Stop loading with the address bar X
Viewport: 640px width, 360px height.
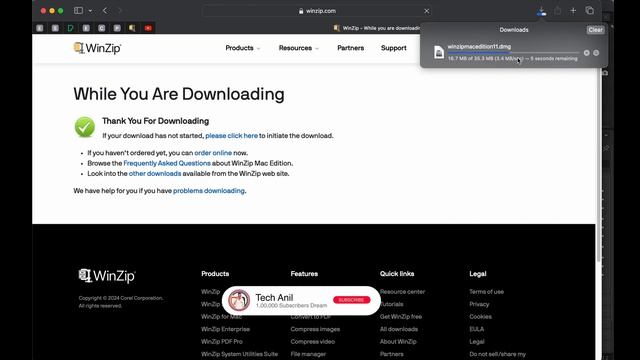point(427,11)
